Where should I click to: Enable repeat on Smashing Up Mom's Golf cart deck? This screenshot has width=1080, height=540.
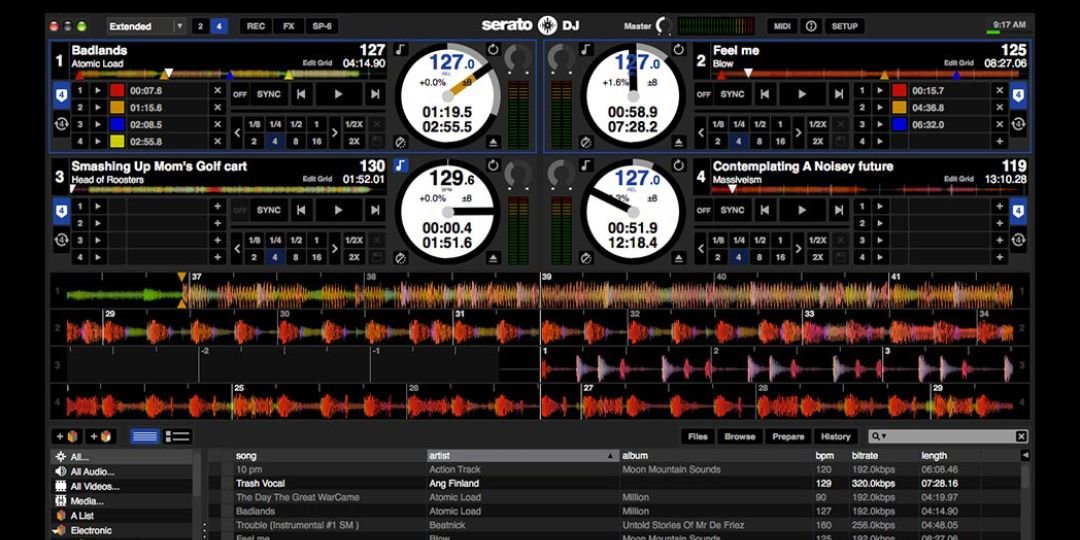(x=493, y=165)
